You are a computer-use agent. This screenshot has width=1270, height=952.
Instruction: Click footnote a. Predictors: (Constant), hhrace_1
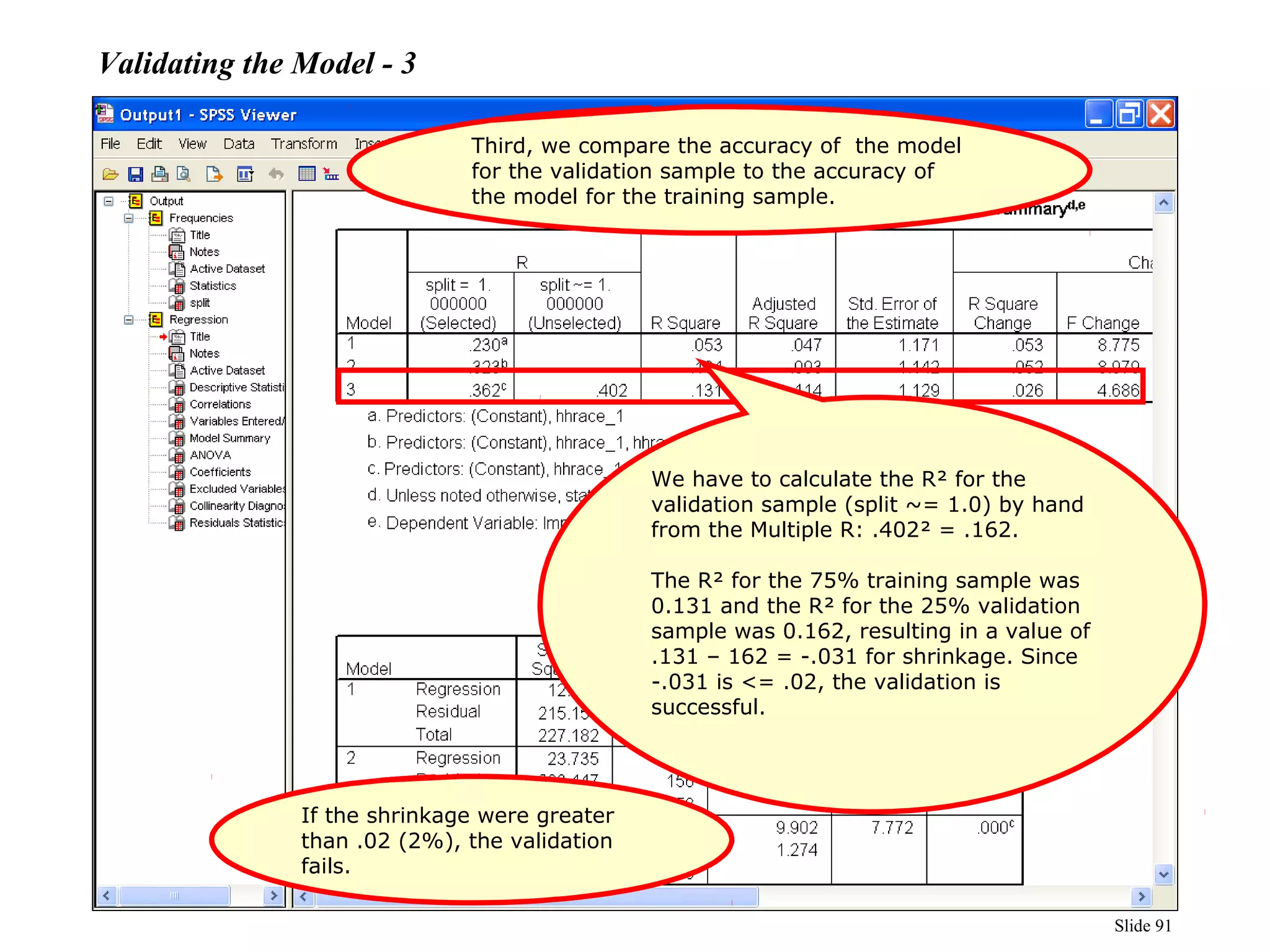[x=495, y=415]
